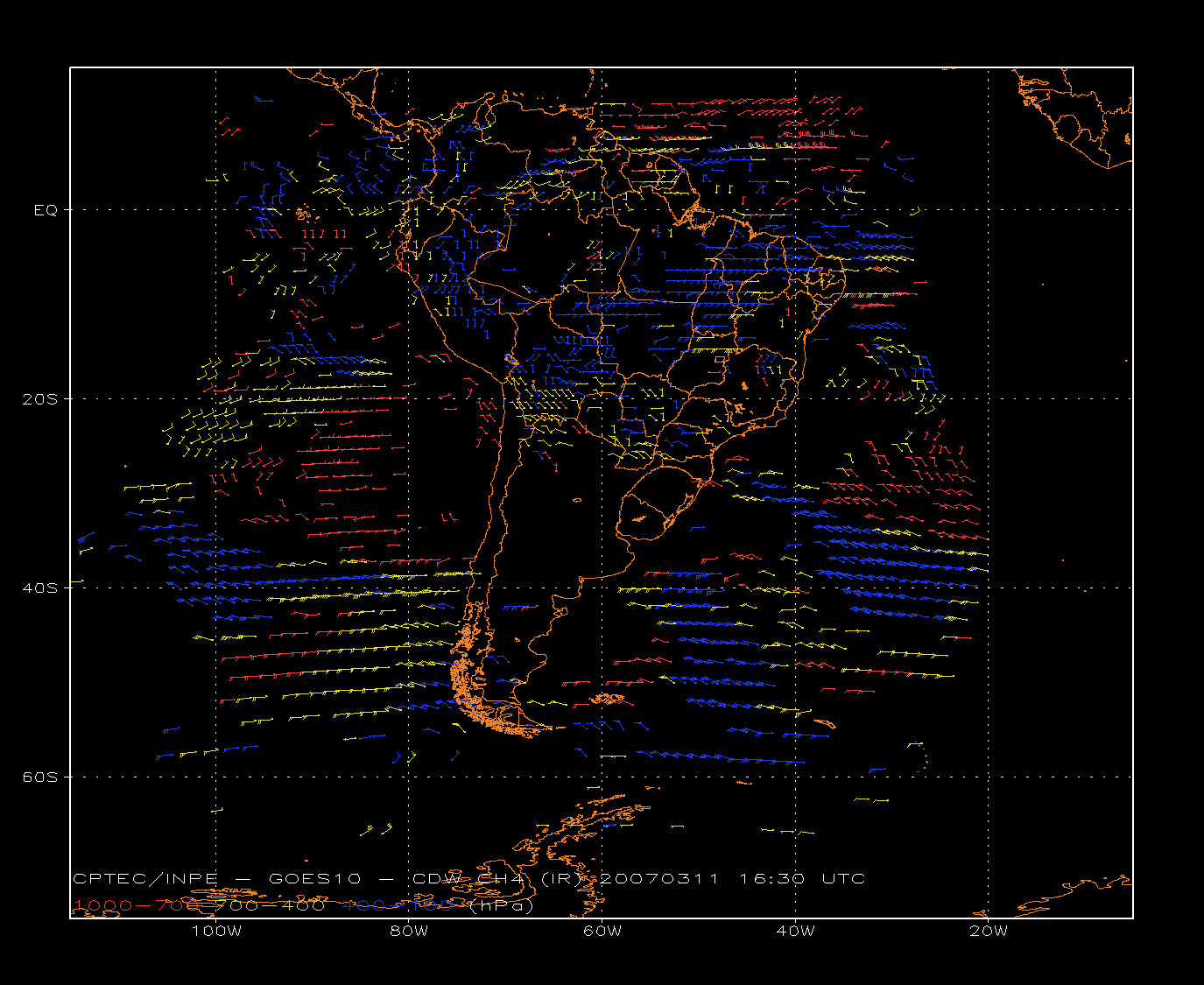Click the 20W longitude label
This screenshot has width=1204, height=985.
tap(989, 931)
